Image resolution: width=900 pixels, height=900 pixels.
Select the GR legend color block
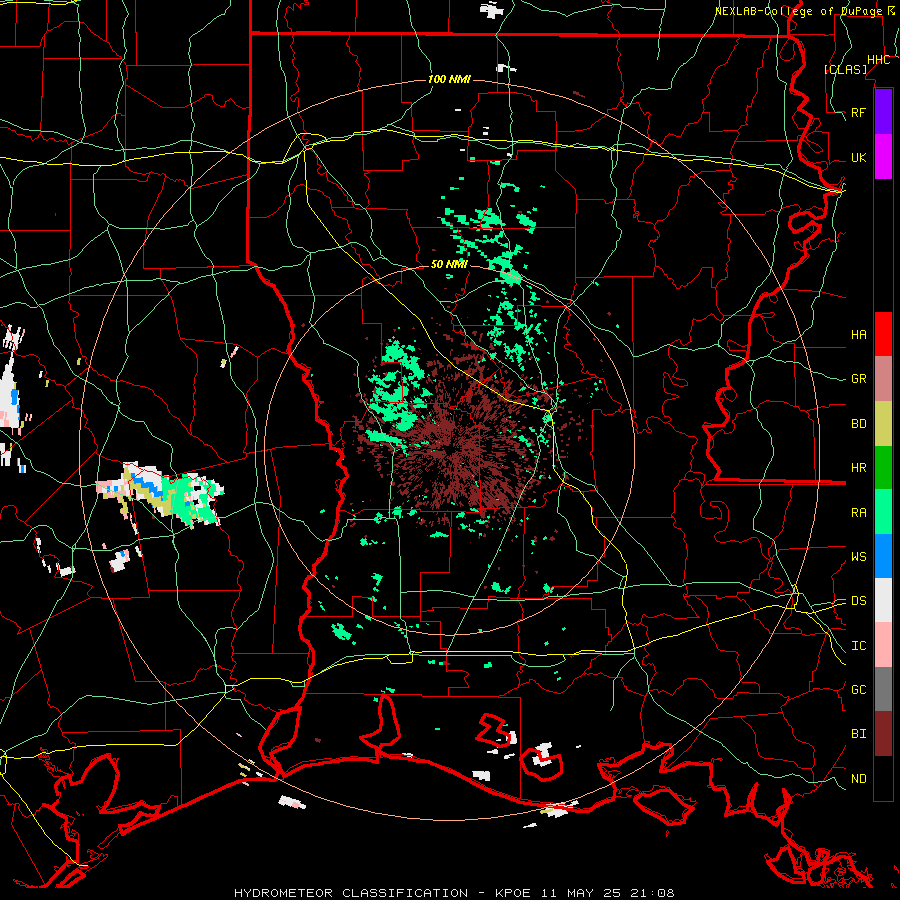pyautogui.click(x=883, y=379)
